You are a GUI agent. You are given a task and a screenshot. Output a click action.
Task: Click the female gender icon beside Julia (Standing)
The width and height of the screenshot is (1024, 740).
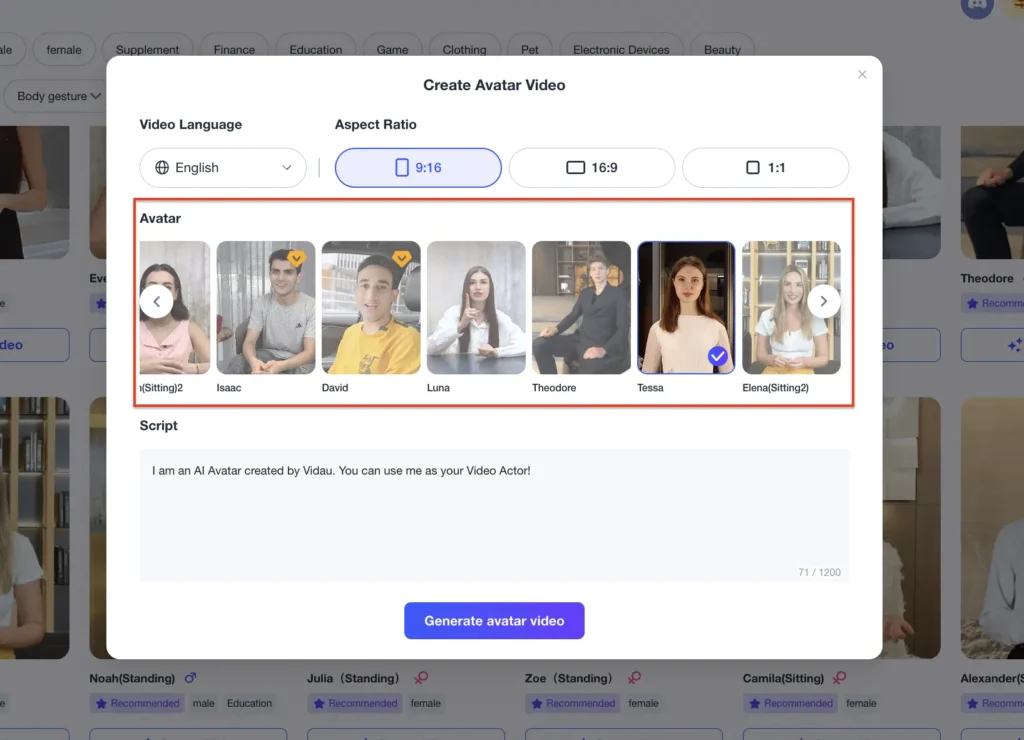(x=421, y=678)
